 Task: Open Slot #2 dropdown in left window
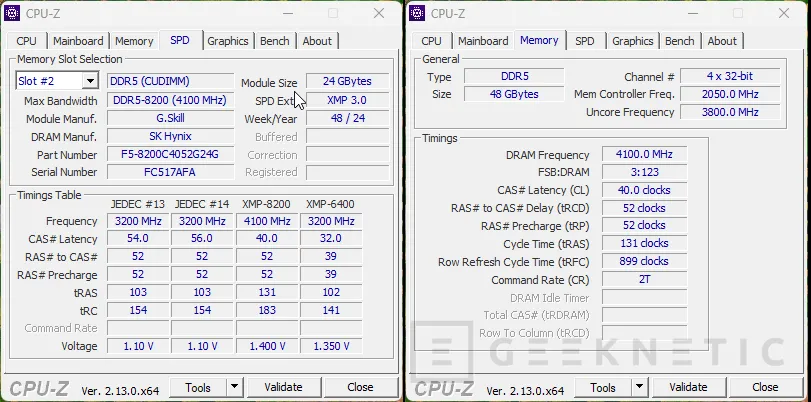pos(91,81)
